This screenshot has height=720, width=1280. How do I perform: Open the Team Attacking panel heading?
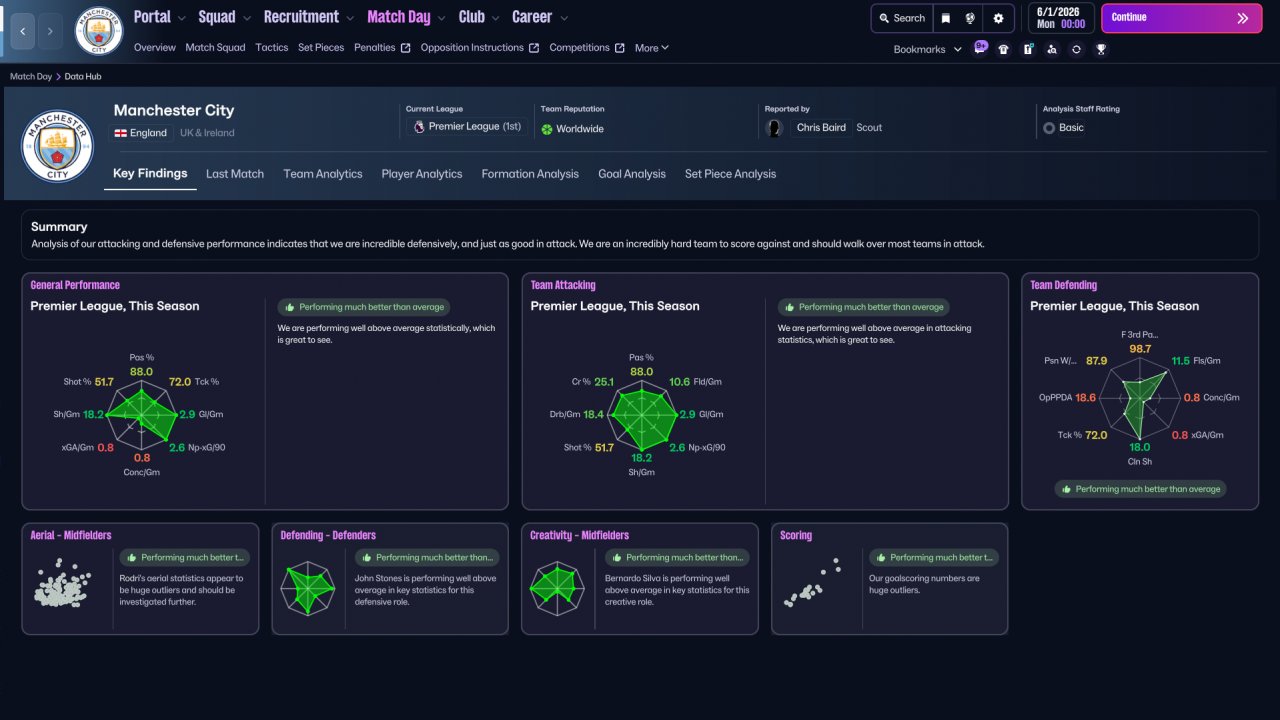point(563,285)
